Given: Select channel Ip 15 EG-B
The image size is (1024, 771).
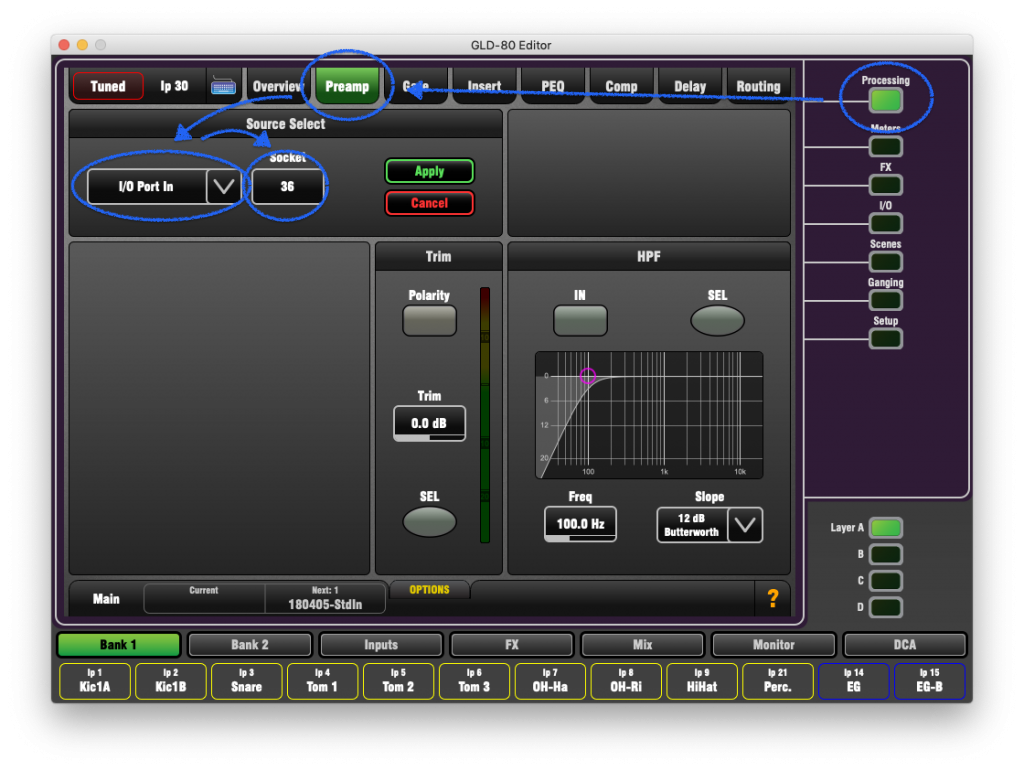Looking at the screenshot, I should click(929, 681).
